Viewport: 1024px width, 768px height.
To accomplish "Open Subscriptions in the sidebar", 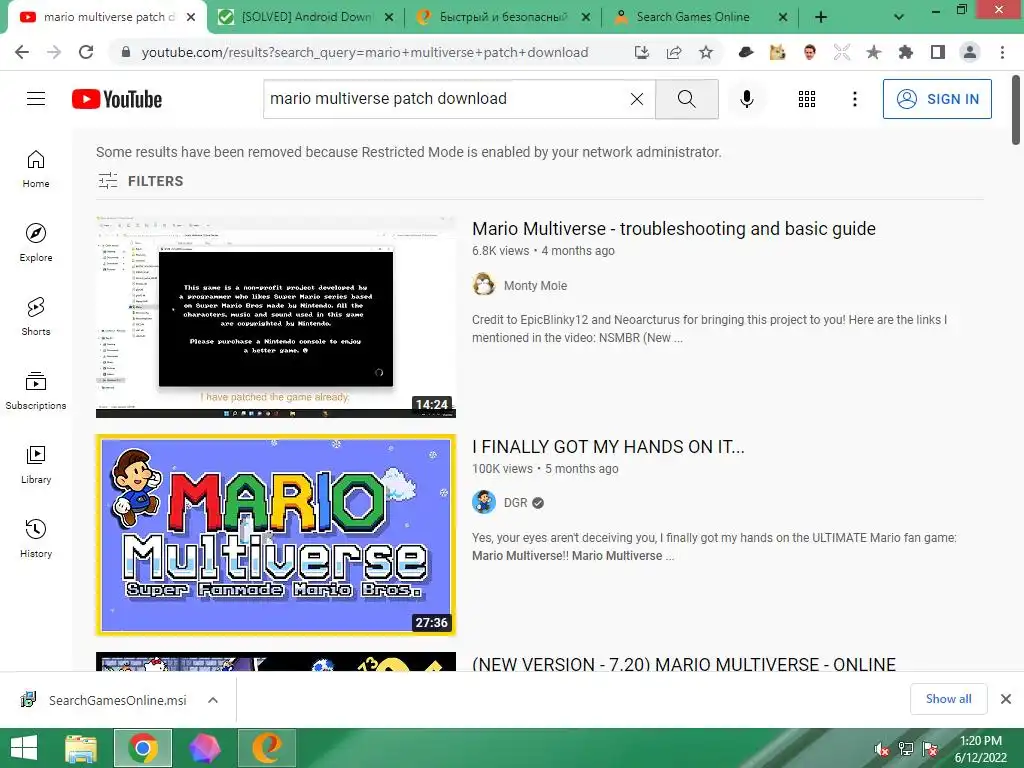I will click(x=36, y=390).
